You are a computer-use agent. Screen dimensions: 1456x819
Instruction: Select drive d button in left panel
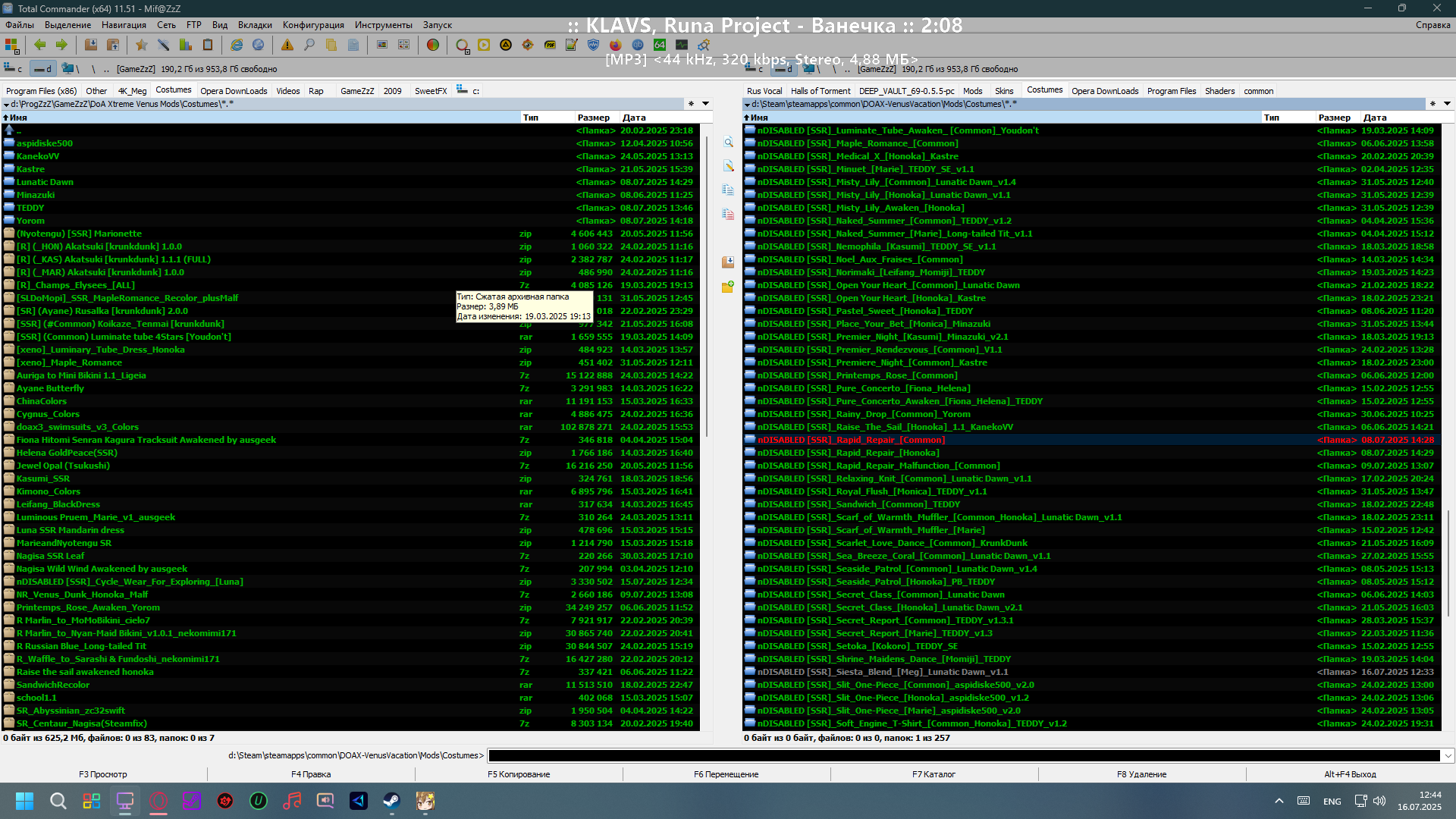[42, 69]
